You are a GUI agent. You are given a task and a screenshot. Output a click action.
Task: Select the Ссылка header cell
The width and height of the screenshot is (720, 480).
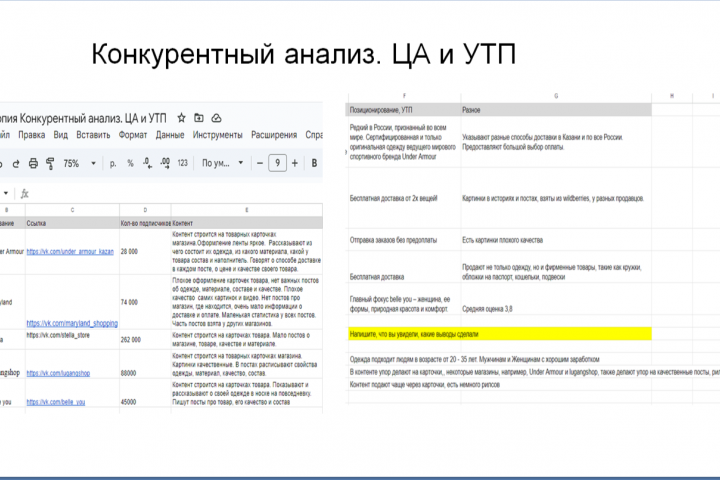coord(73,223)
